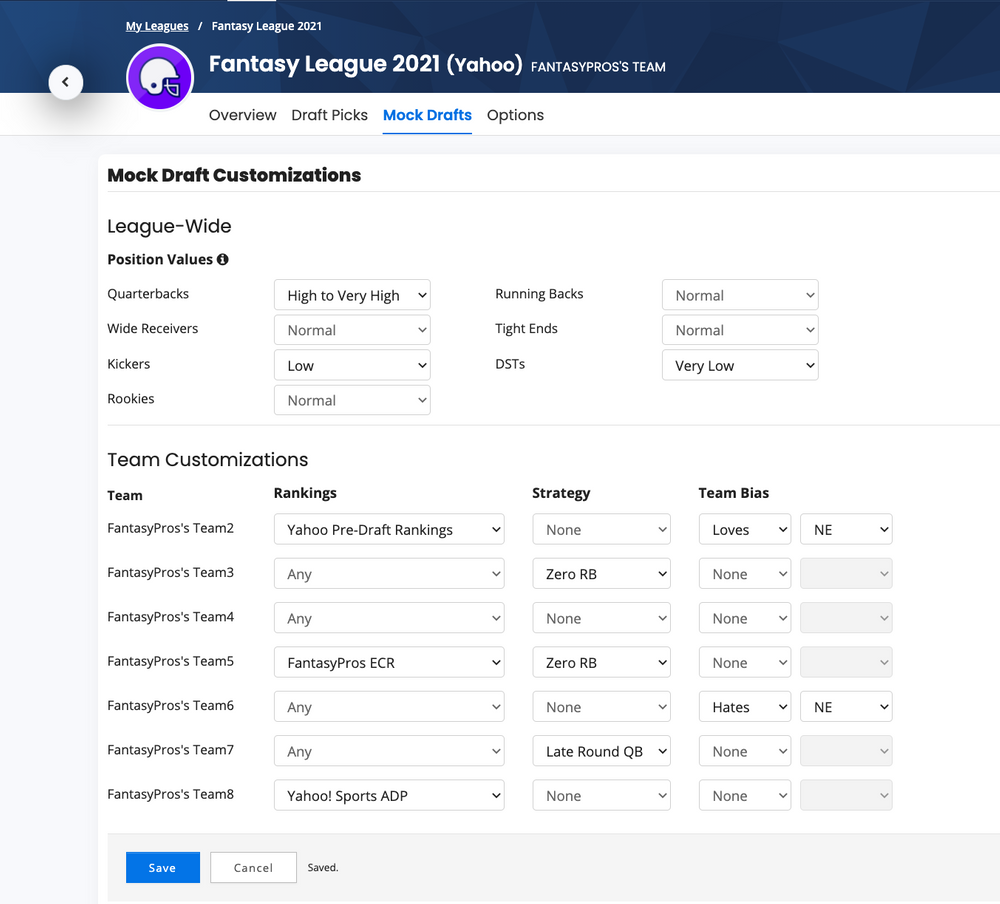Open Team2's Yahoo Pre-Draft Rankings dropdown
1000x904 pixels.
coord(389,529)
